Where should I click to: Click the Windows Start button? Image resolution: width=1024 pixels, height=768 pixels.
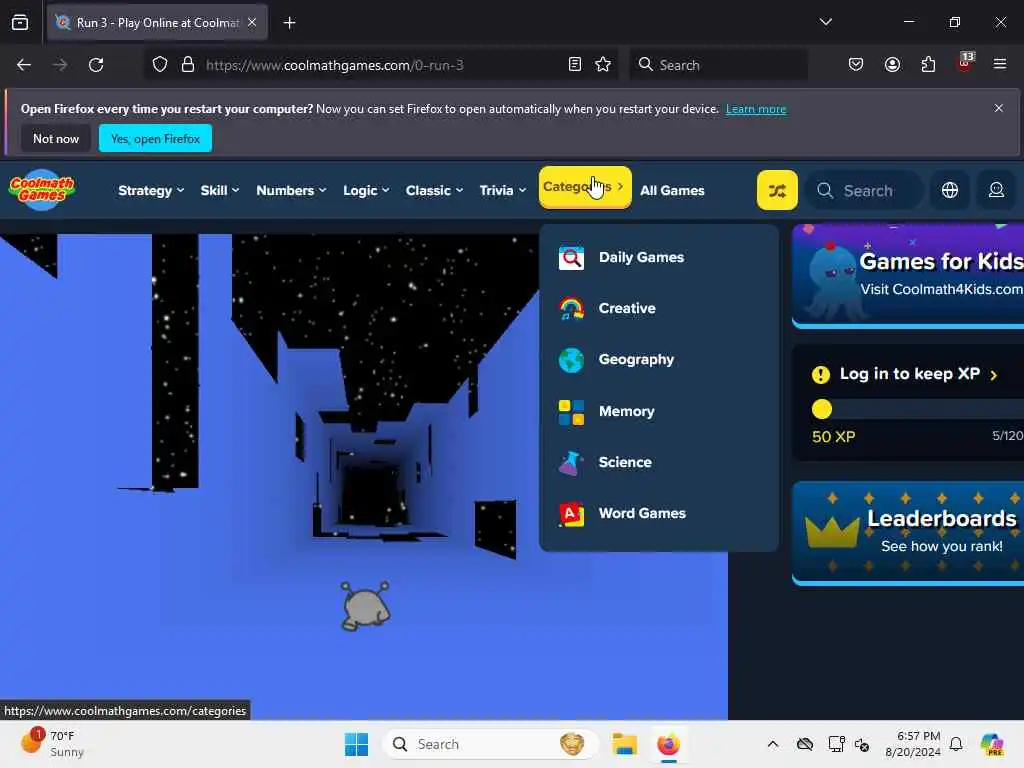(357, 744)
